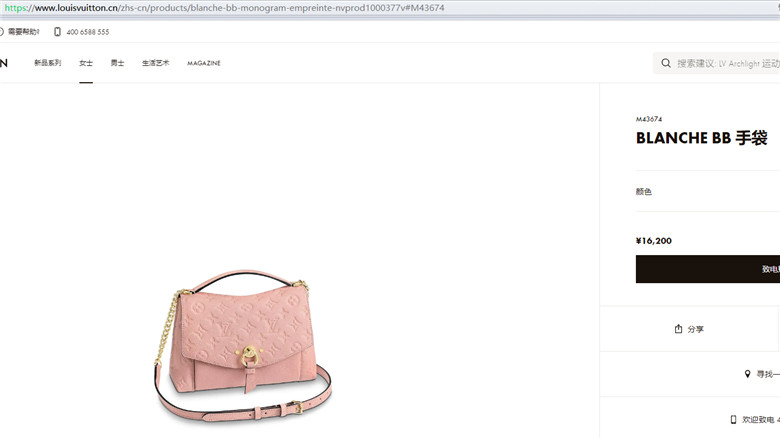Click the phone icon beside 400 6588 555
This screenshot has height=439, width=780.
(57, 32)
